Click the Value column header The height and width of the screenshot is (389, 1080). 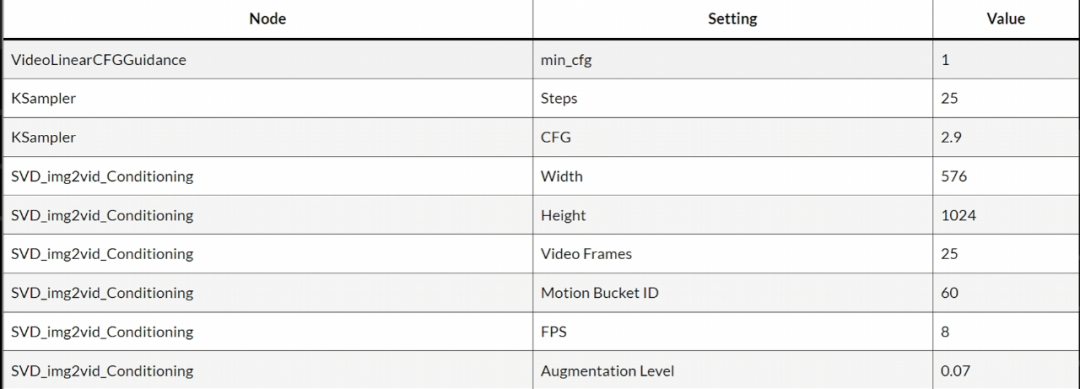click(x=1006, y=19)
